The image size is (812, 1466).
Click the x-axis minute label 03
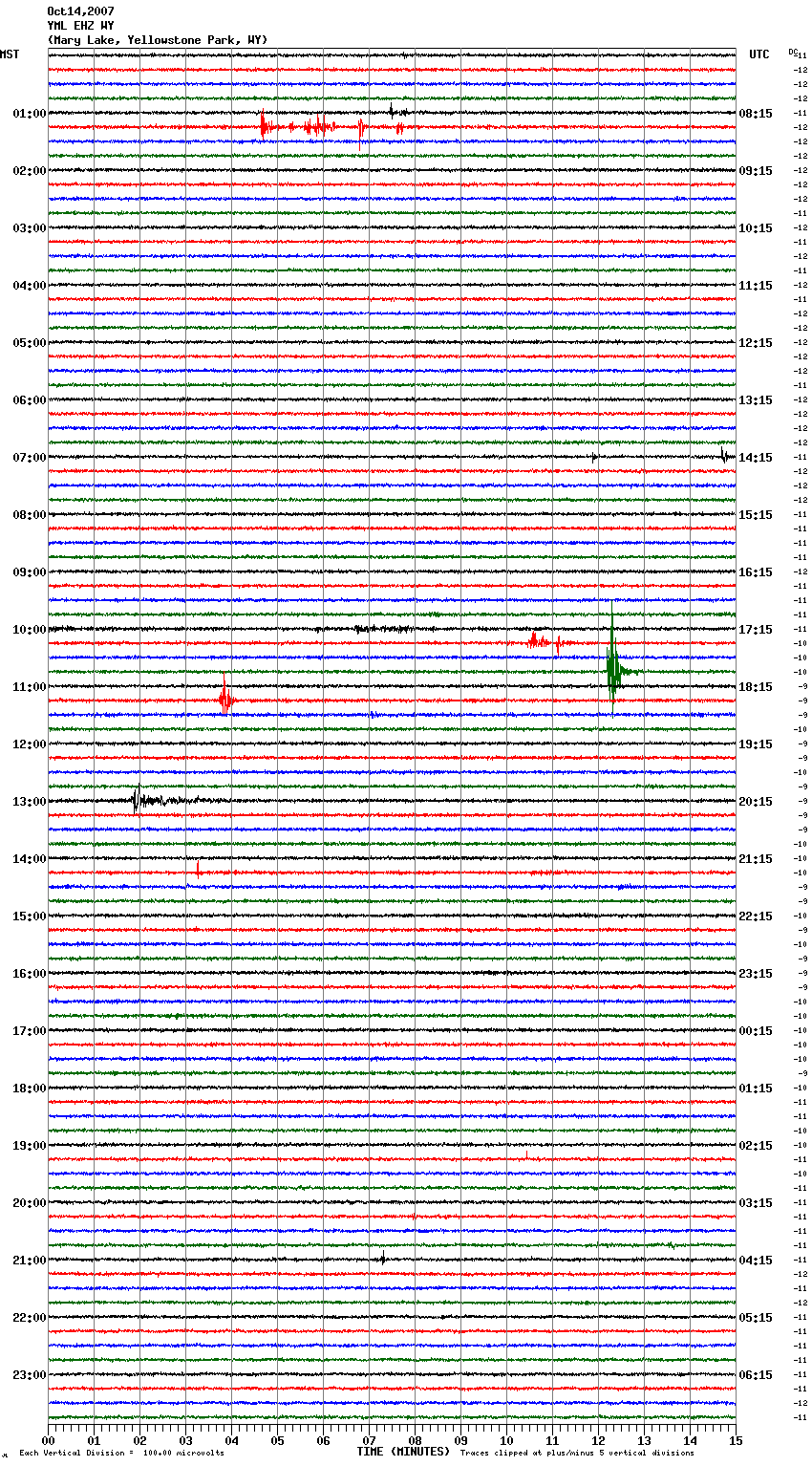click(185, 1440)
